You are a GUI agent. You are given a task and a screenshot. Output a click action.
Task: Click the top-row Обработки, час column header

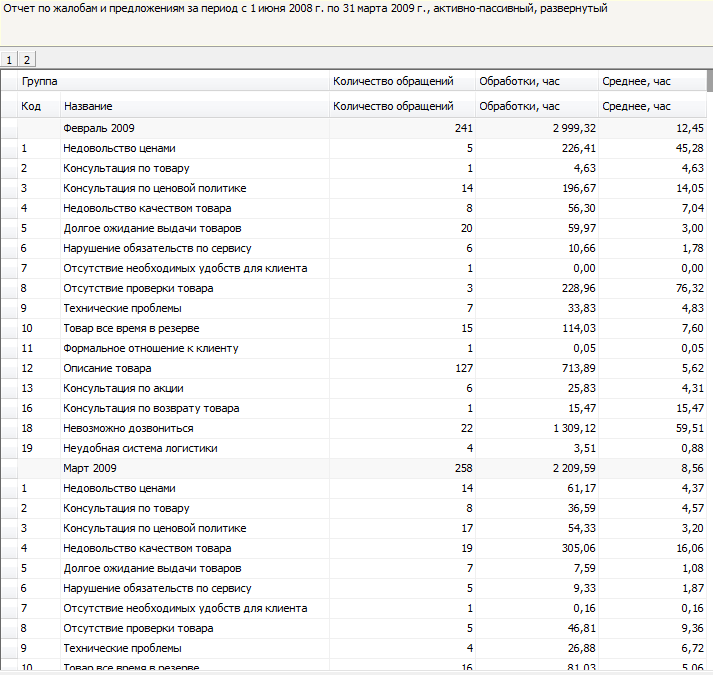click(x=537, y=81)
